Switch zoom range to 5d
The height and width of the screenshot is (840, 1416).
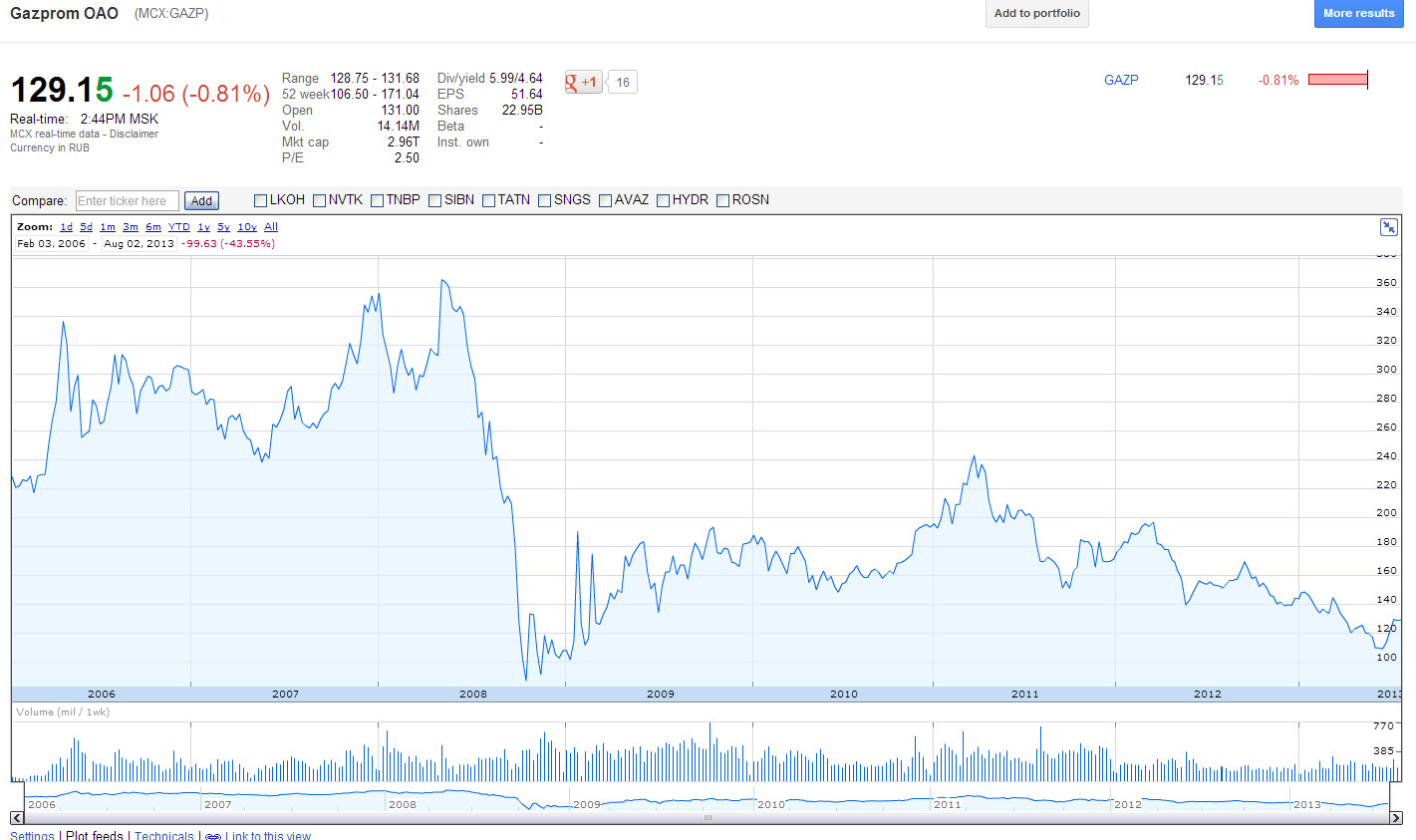point(86,227)
